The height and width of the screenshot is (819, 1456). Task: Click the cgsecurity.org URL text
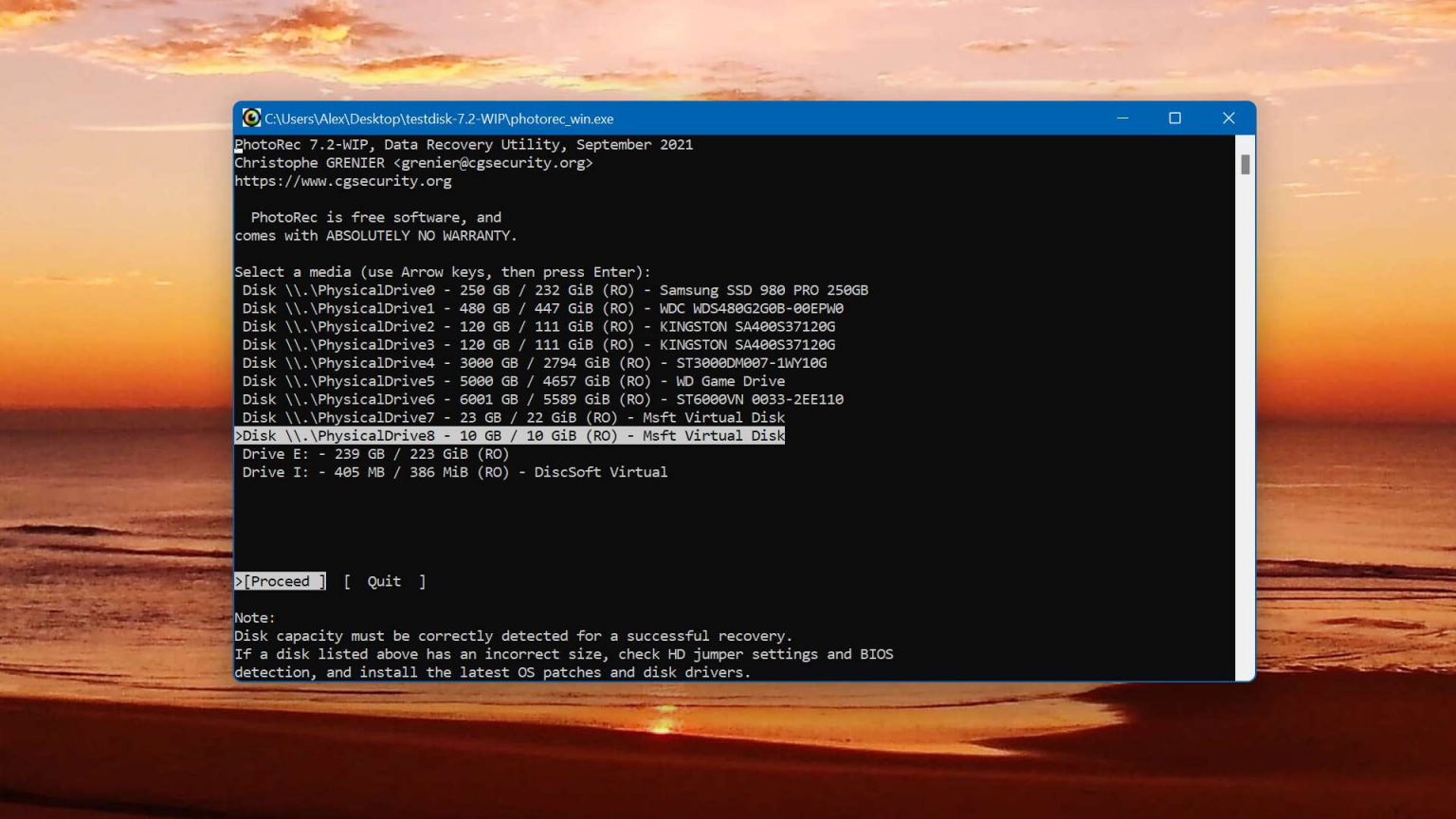(x=343, y=181)
